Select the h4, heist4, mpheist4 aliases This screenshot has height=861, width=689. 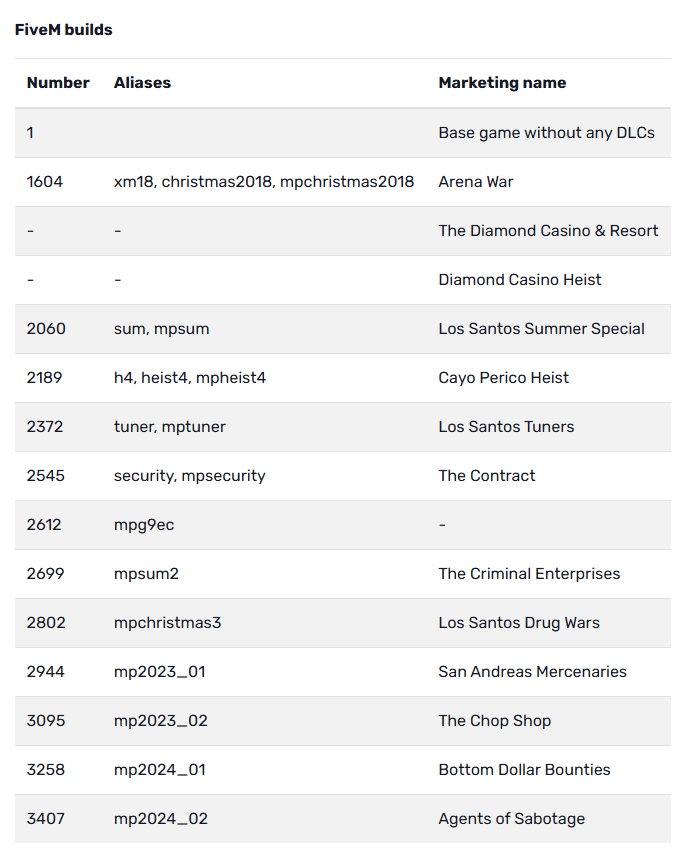190,378
